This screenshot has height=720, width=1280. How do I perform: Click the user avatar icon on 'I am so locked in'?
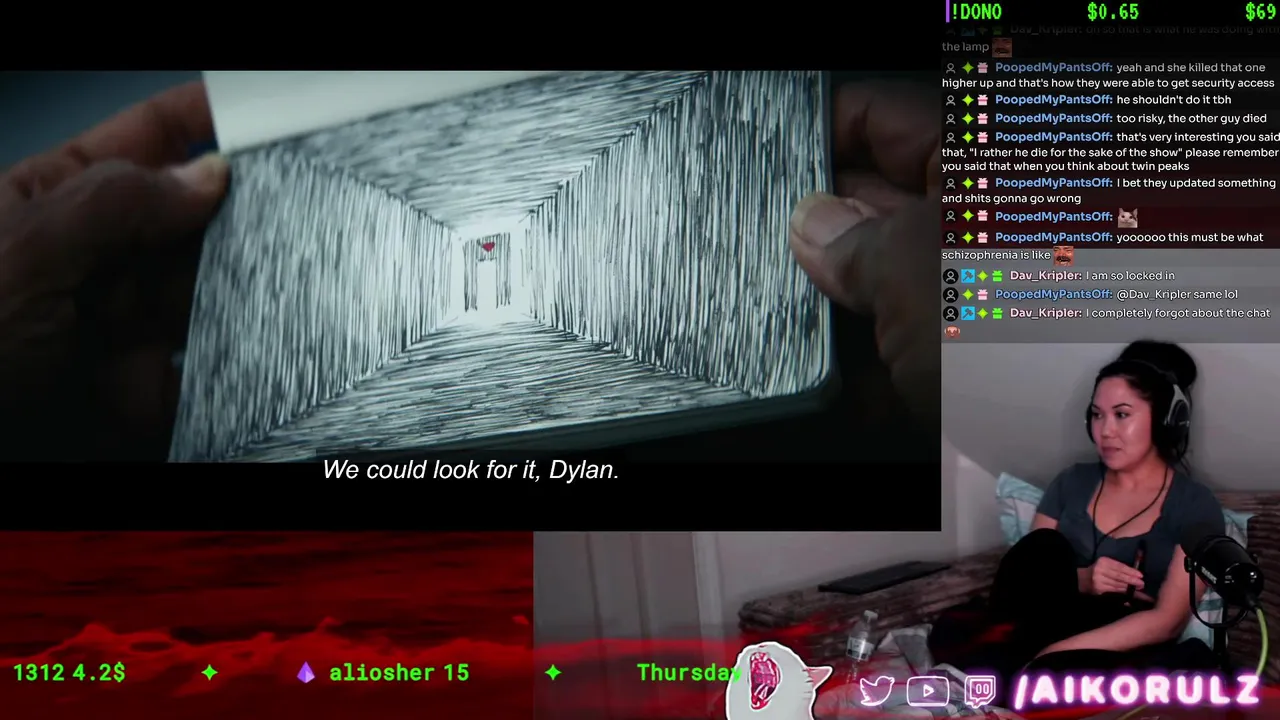[x=950, y=276]
